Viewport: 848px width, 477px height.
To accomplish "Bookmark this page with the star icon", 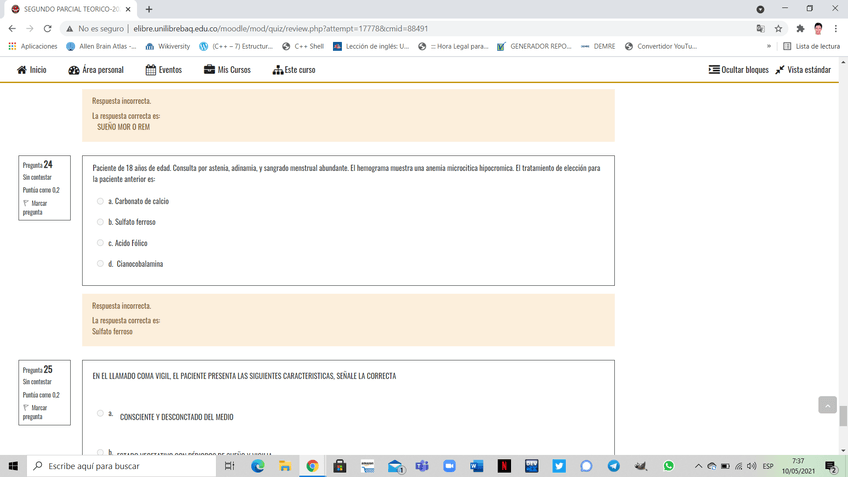I will pyautogui.click(x=779, y=29).
